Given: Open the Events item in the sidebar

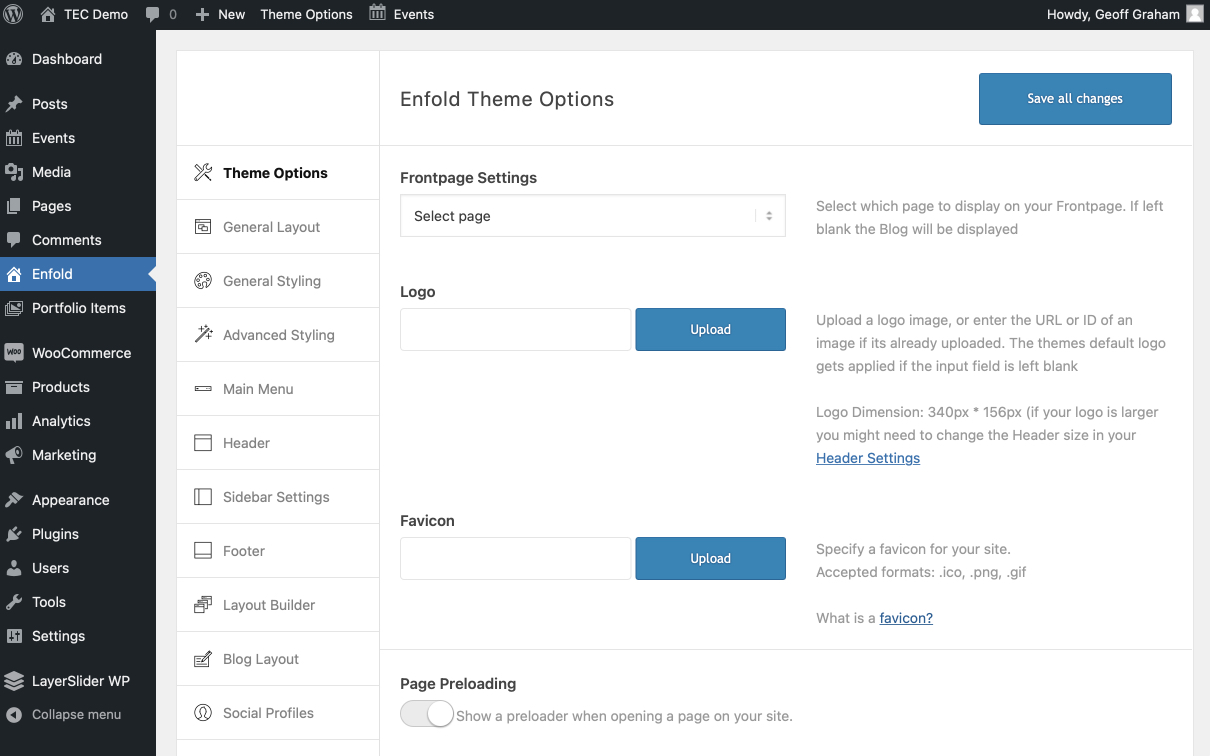Looking at the screenshot, I should click(78, 138).
